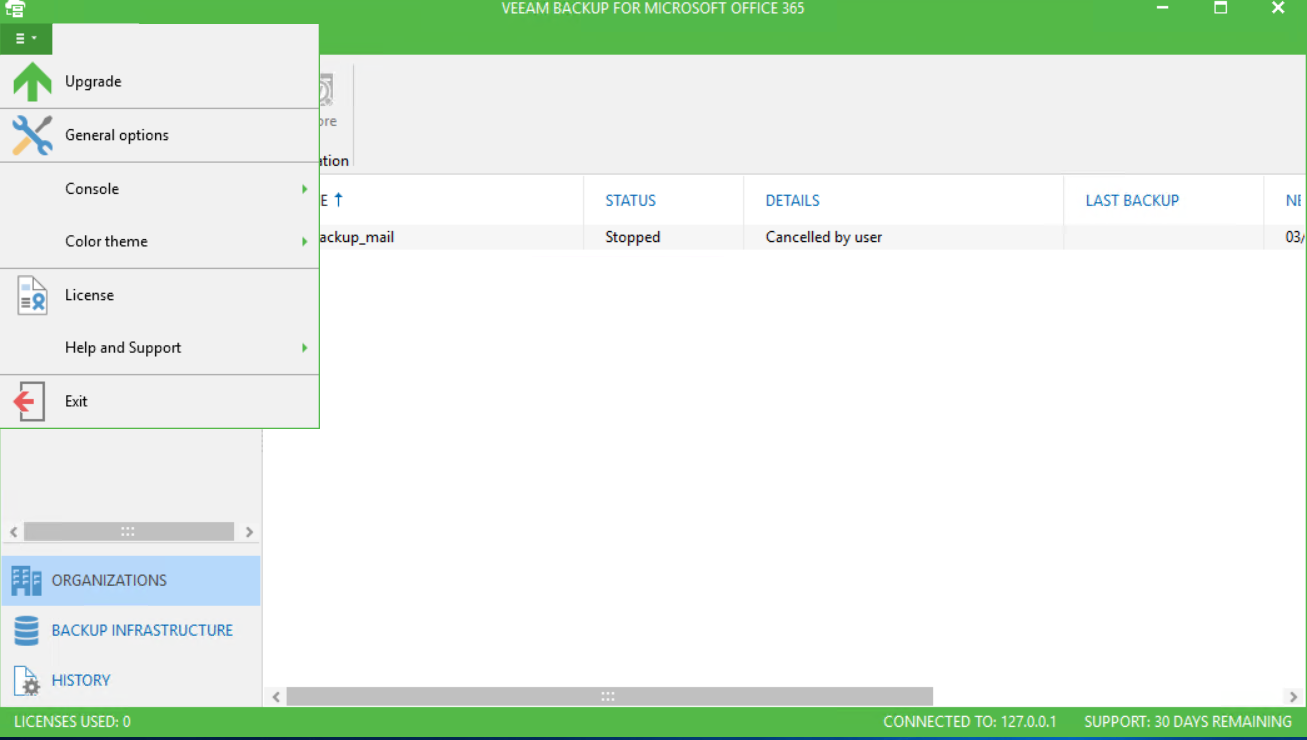This screenshot has height=740, width=1307.
Task: Switch to HISTORY view
Action: coord(131,680)
